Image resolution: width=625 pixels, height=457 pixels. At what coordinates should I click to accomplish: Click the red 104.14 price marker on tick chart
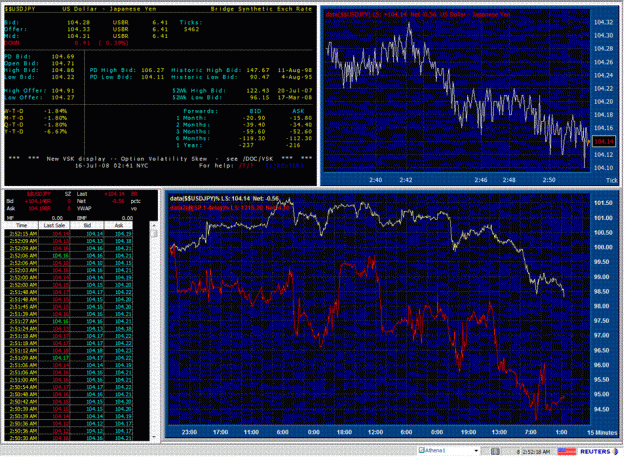604,141
